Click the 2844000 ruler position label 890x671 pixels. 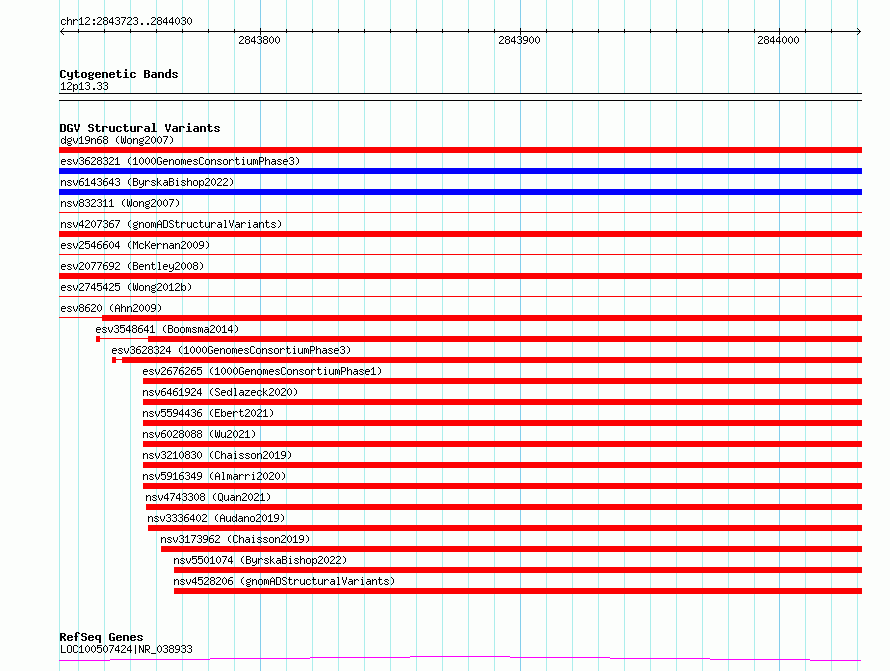pos(778,40)
